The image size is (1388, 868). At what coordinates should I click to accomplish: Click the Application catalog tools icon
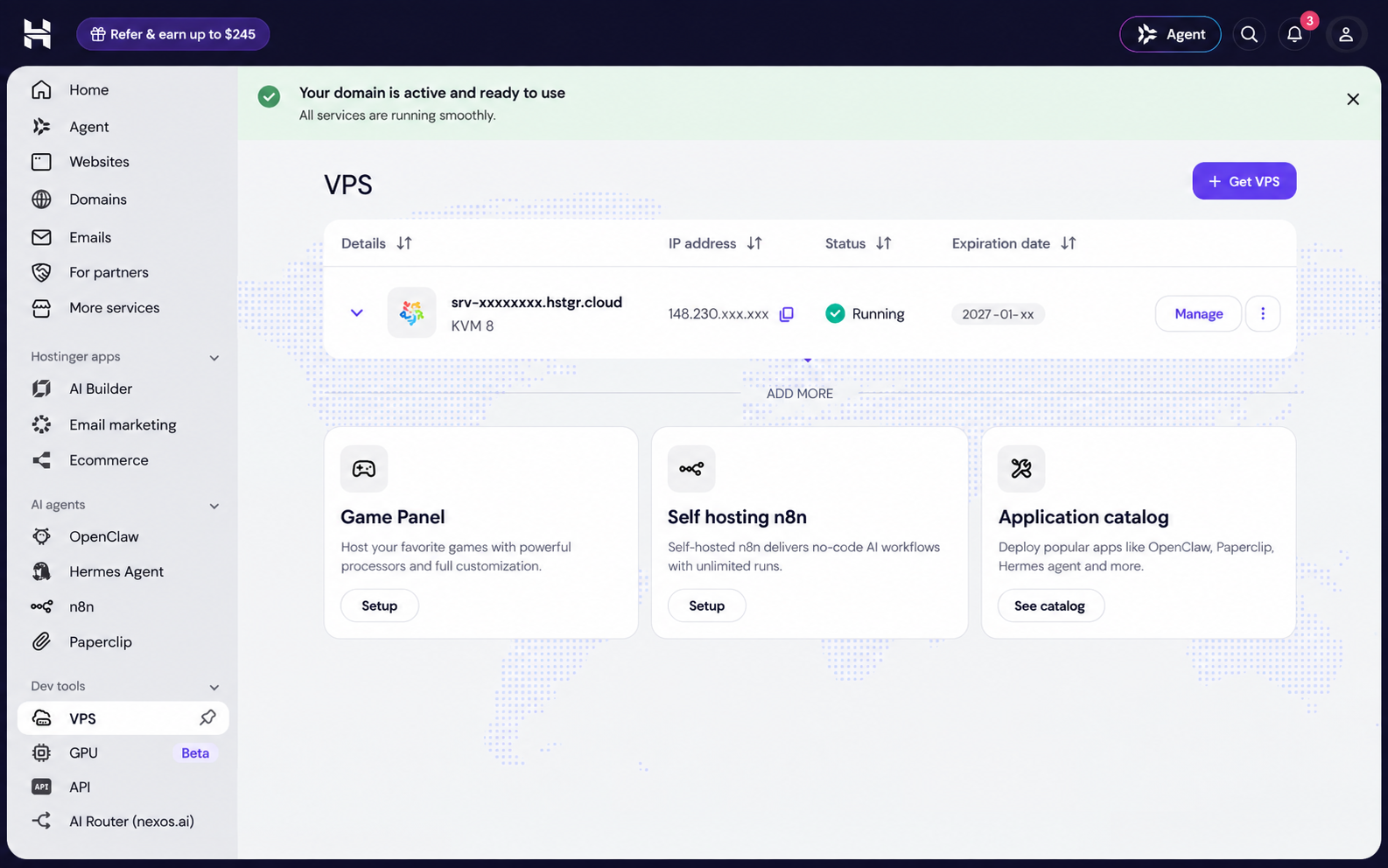coord(1021,469)
